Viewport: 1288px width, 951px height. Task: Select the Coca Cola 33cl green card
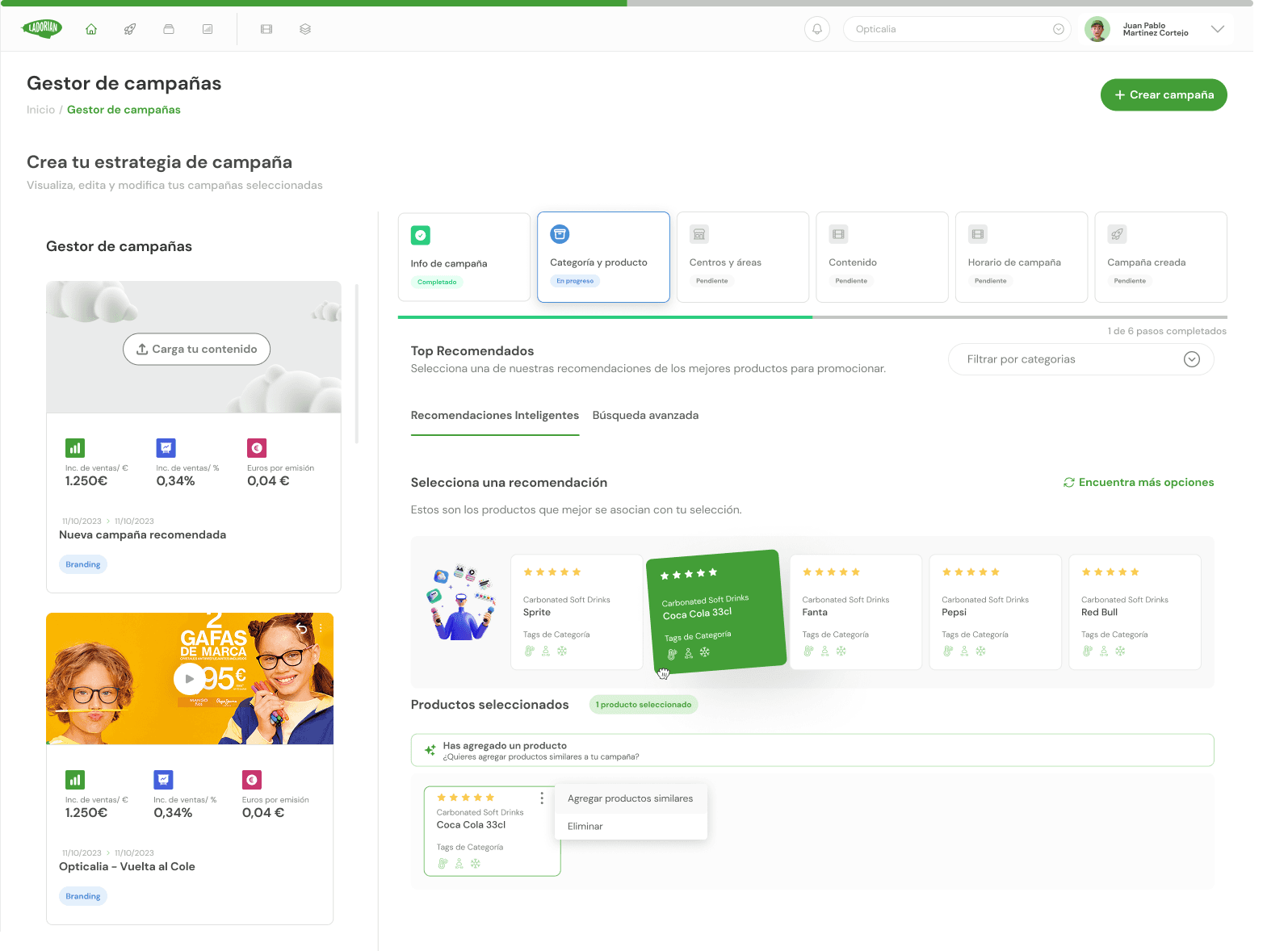tap(715, 611)
